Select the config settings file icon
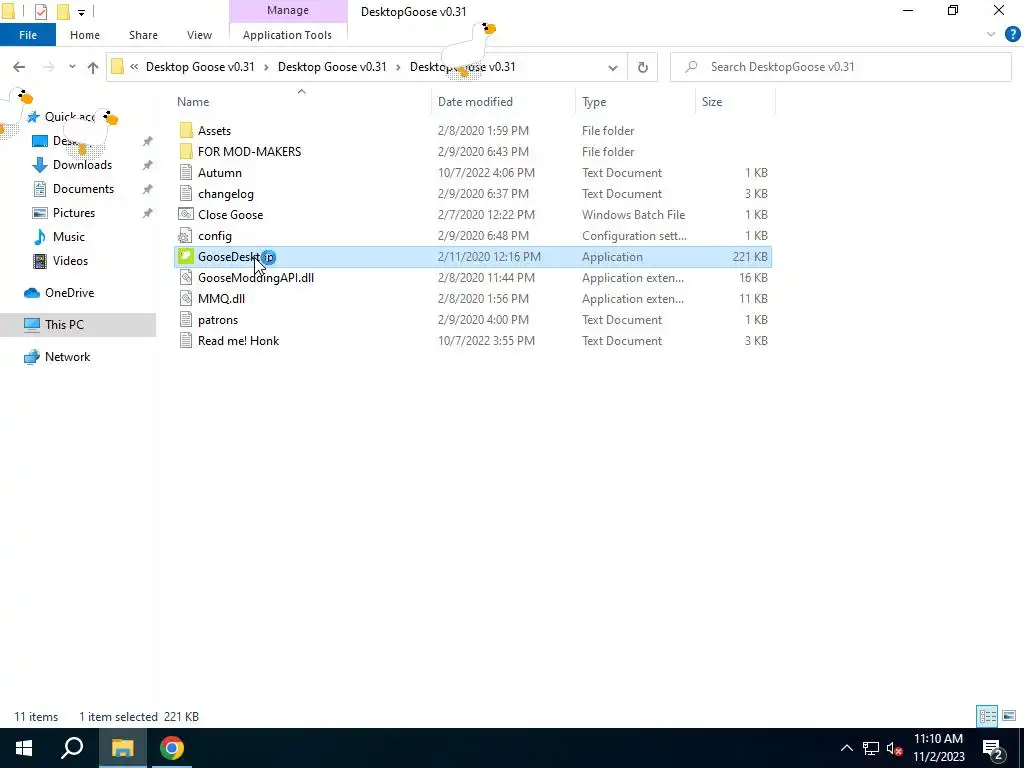This screenshot has height=768, width=1024. tap(186, 236)
